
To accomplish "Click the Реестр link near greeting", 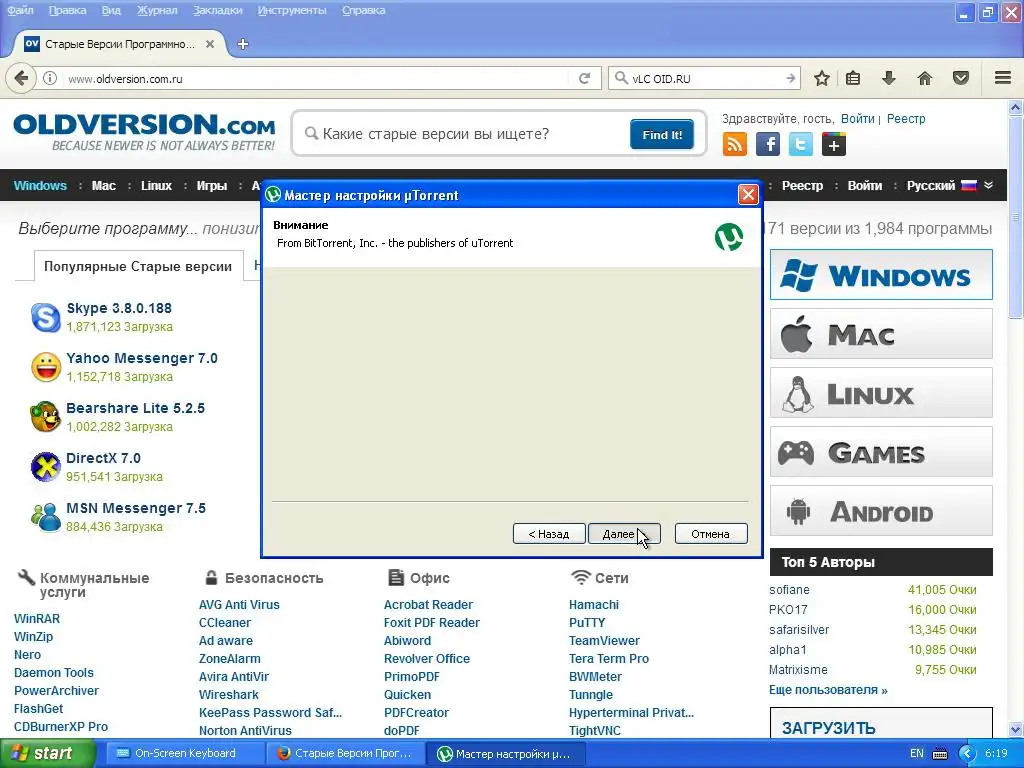I will tap(906, 118).
